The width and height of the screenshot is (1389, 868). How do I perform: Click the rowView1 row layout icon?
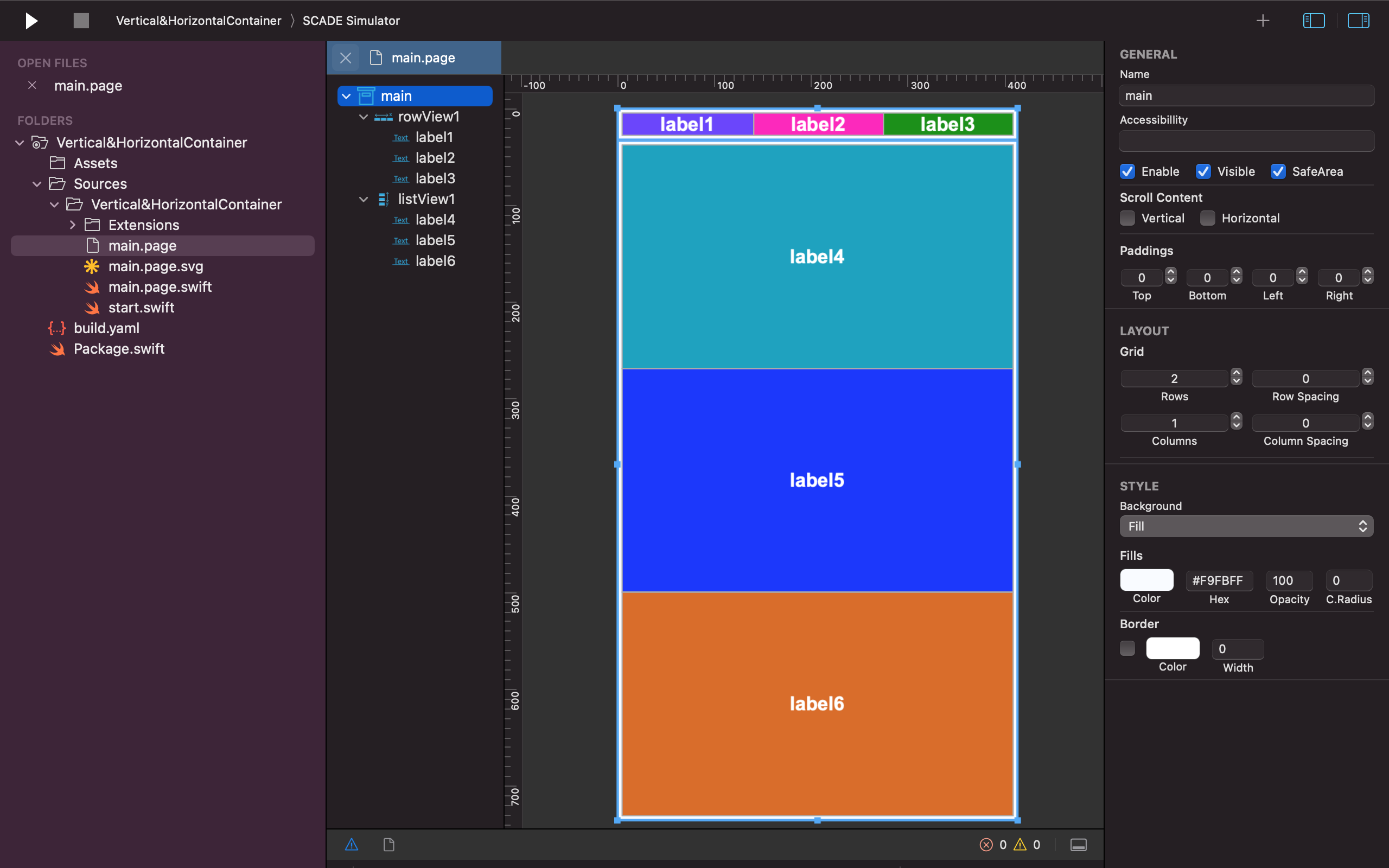(x=384, y=117)
